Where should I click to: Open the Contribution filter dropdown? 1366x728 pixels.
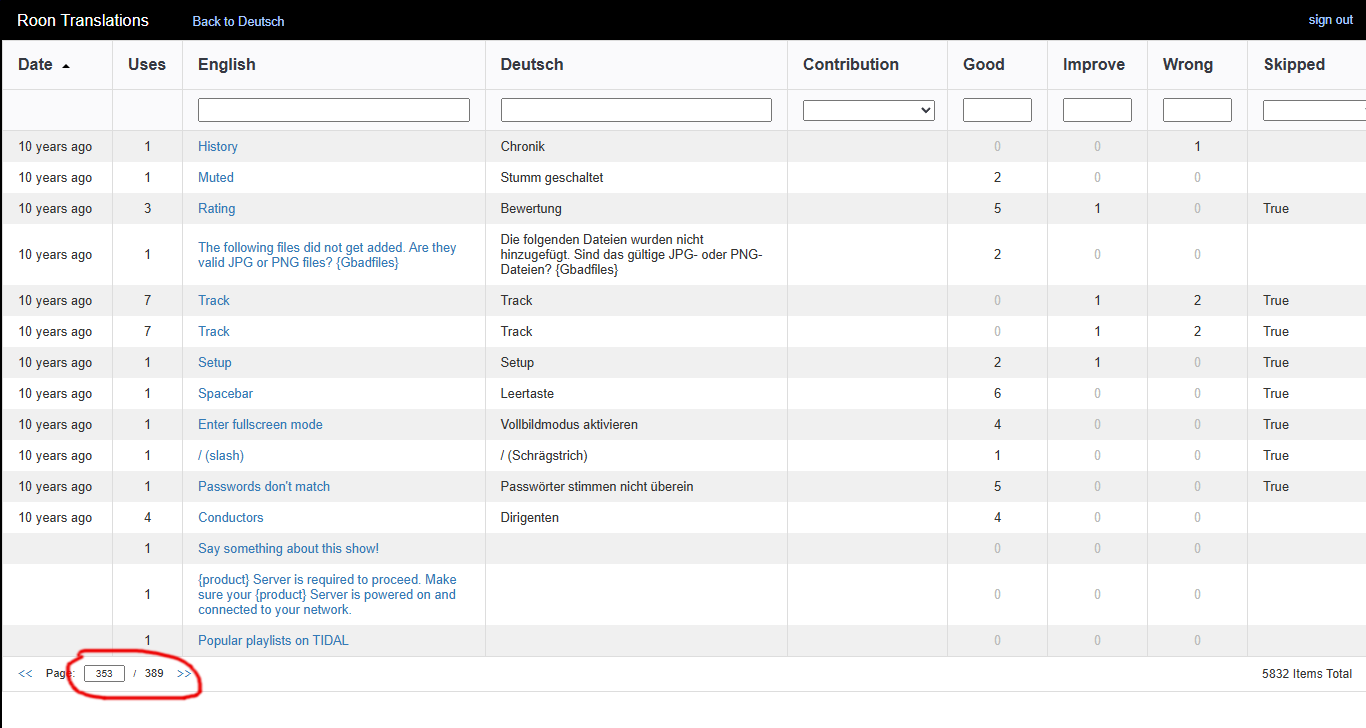868,110
